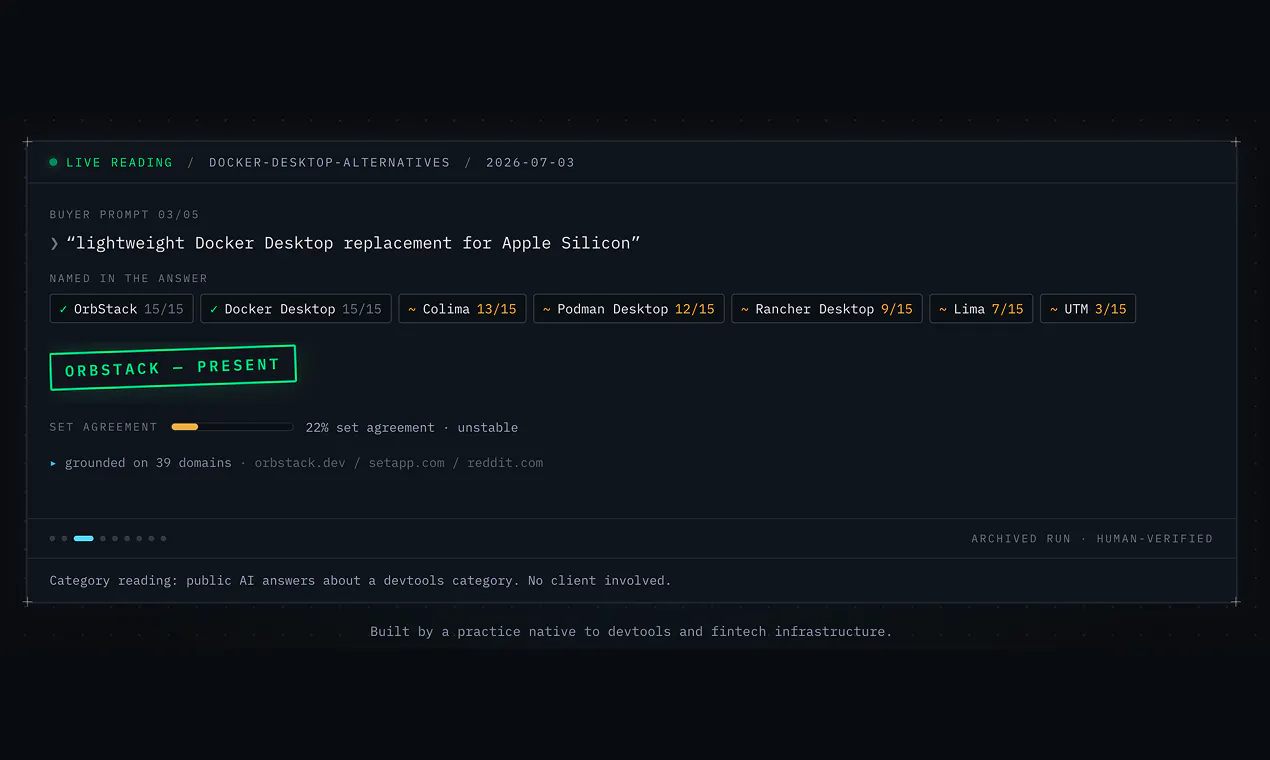The height and width of the screenshot is (760, 1270).
Task: Click the OrbStack 15/15 chip label
Action: (122, 309)
